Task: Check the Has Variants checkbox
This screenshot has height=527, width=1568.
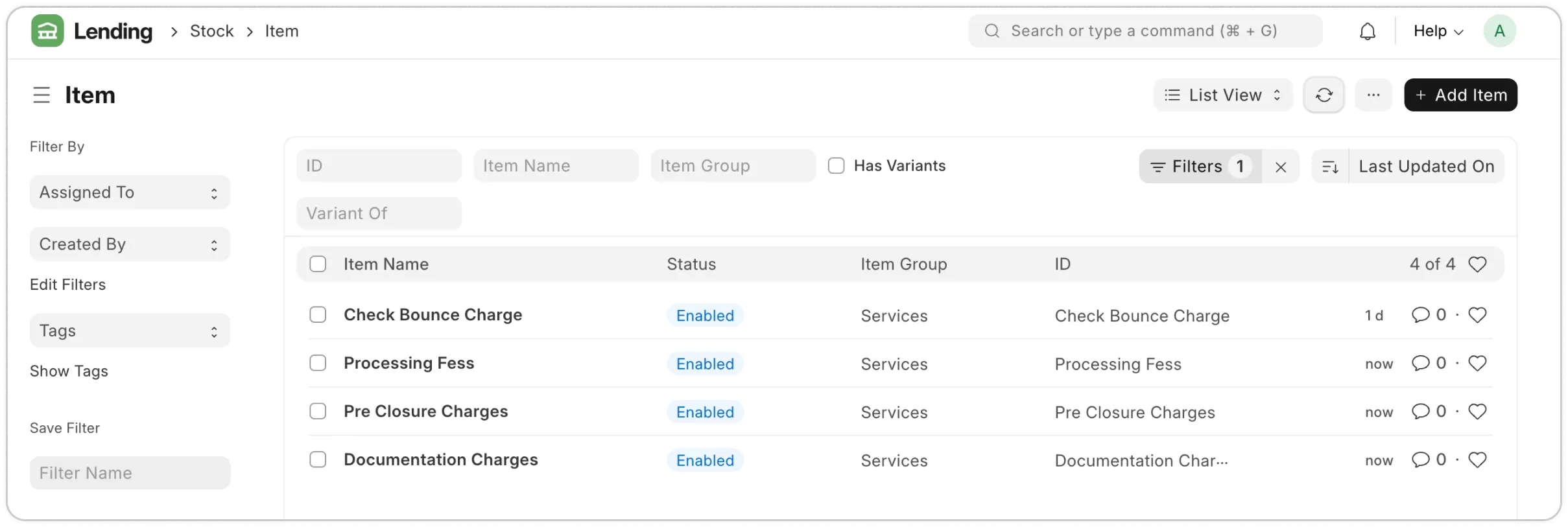Action: (836, 166)
